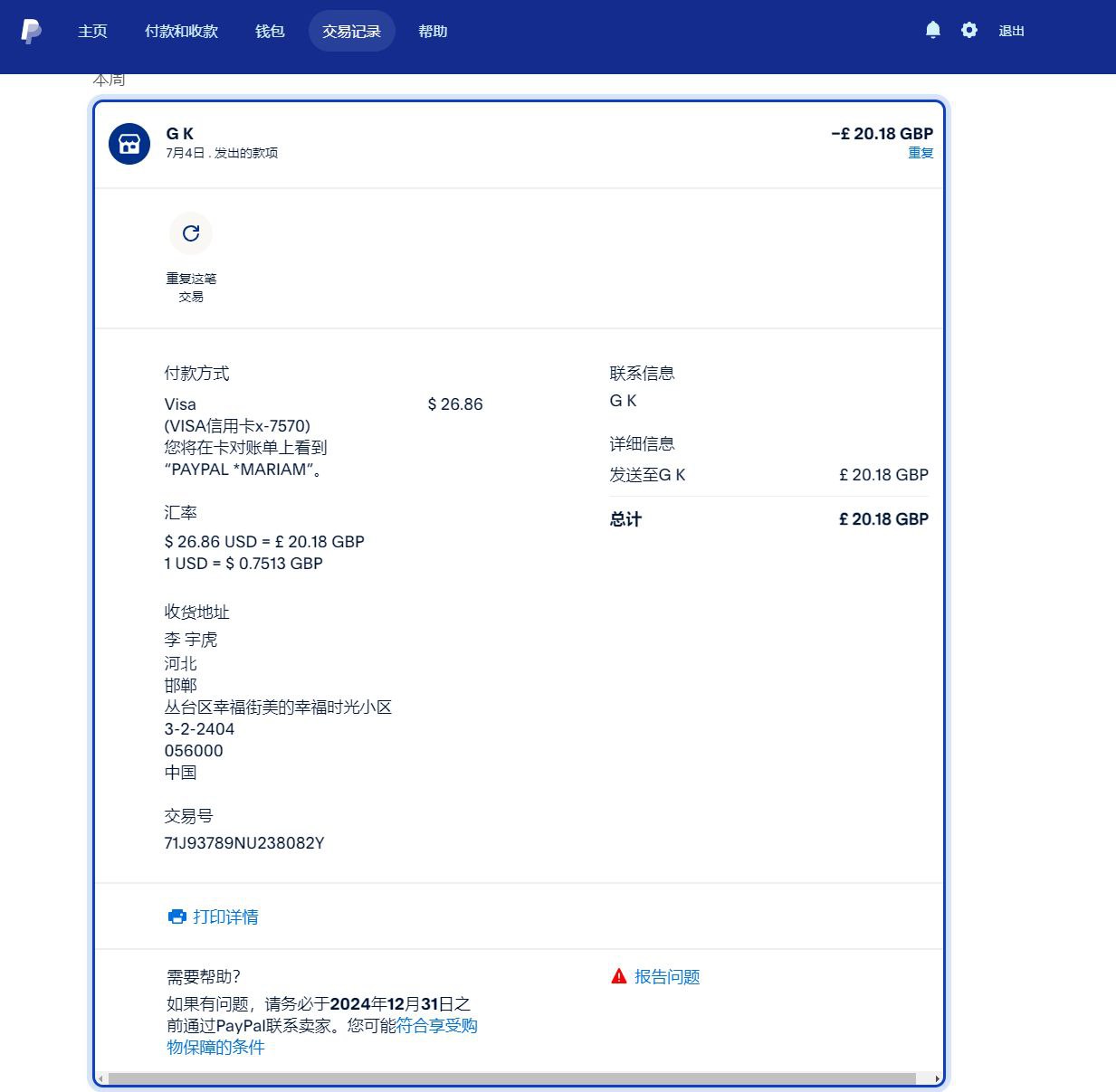Open the 帮助 menu item
This screenshot has width=1116, height=1092.
click(x=433, y=31)
